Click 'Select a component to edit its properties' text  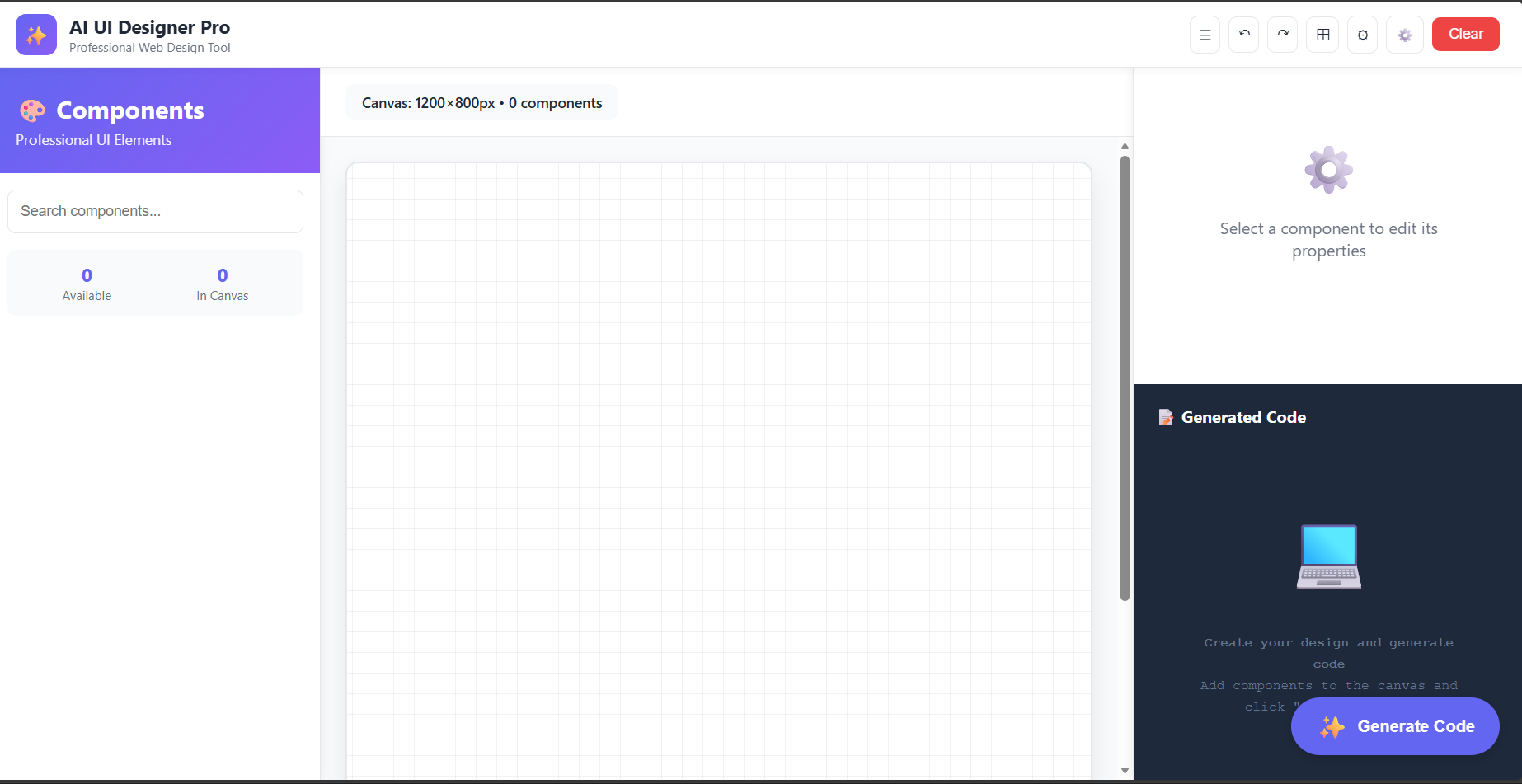tap(1329, 240)
